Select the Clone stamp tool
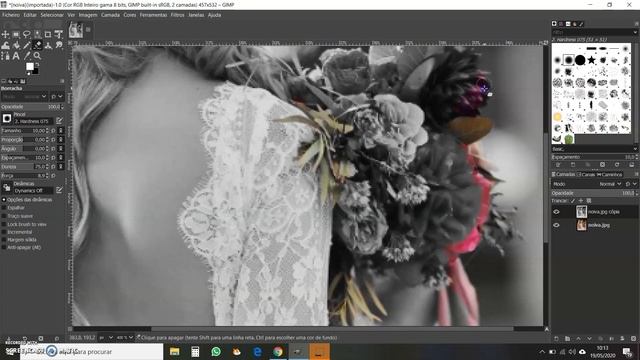This screenshot has height=360, width=640. (48, 45)
